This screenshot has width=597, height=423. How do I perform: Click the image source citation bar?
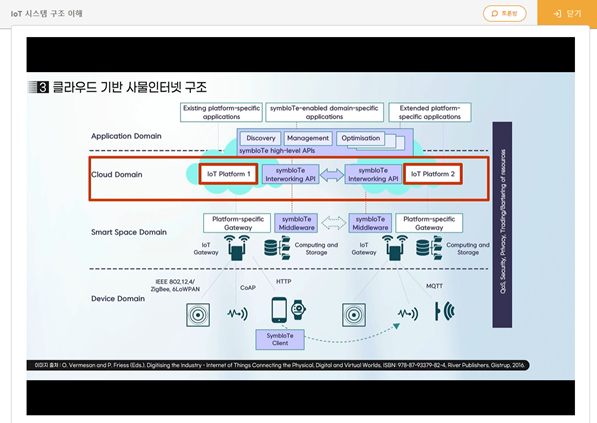[x=278, y=365]
